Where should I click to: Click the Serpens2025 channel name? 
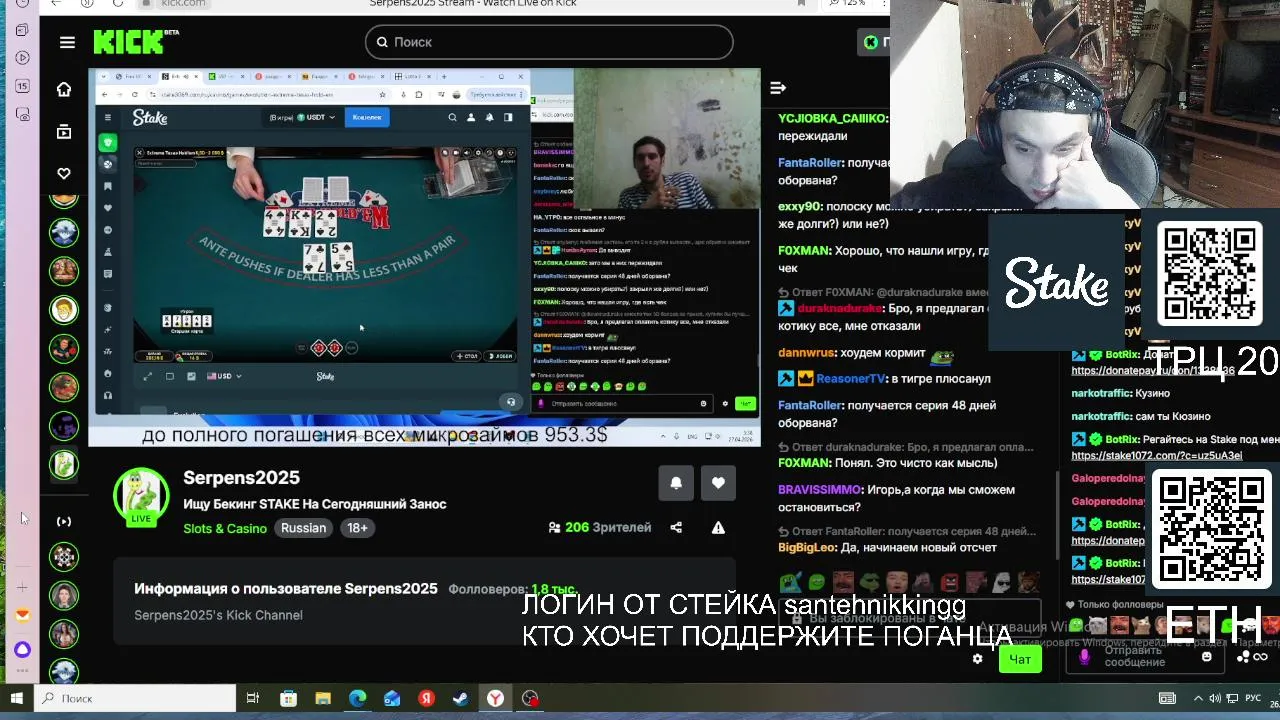[x=241, y=478]
